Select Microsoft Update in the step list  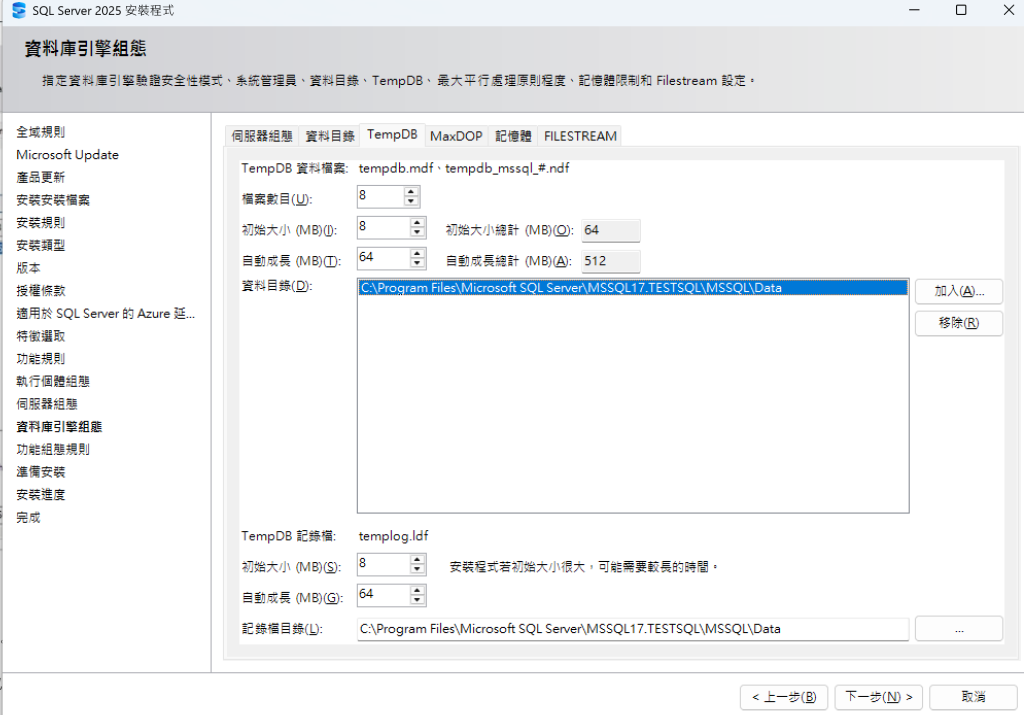[x=67, y=155]
